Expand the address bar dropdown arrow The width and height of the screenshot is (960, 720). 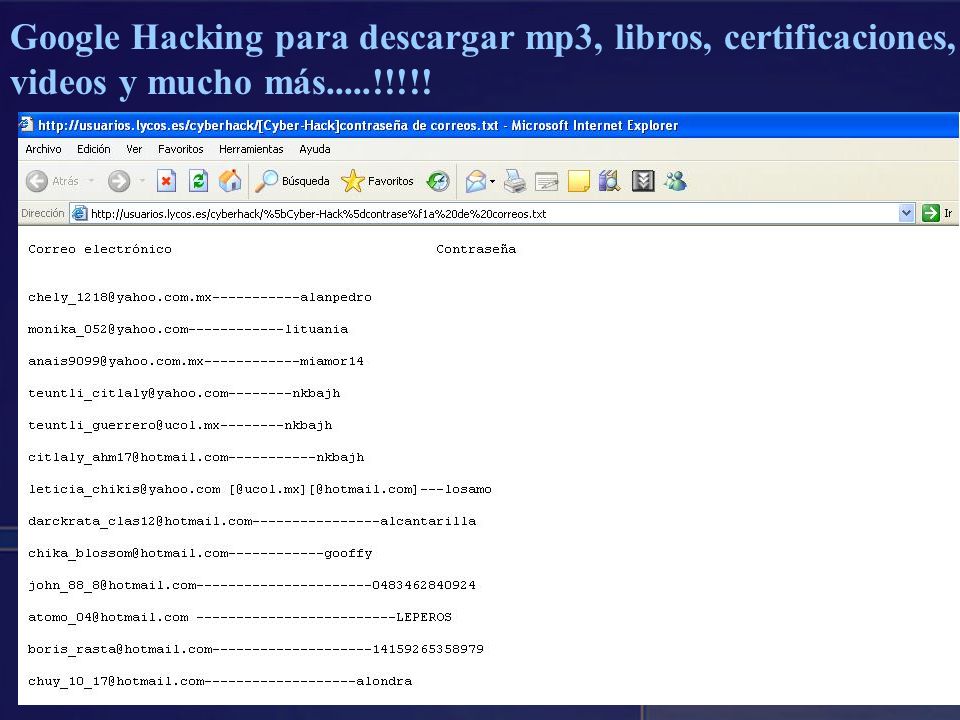(x=906, y=213)
